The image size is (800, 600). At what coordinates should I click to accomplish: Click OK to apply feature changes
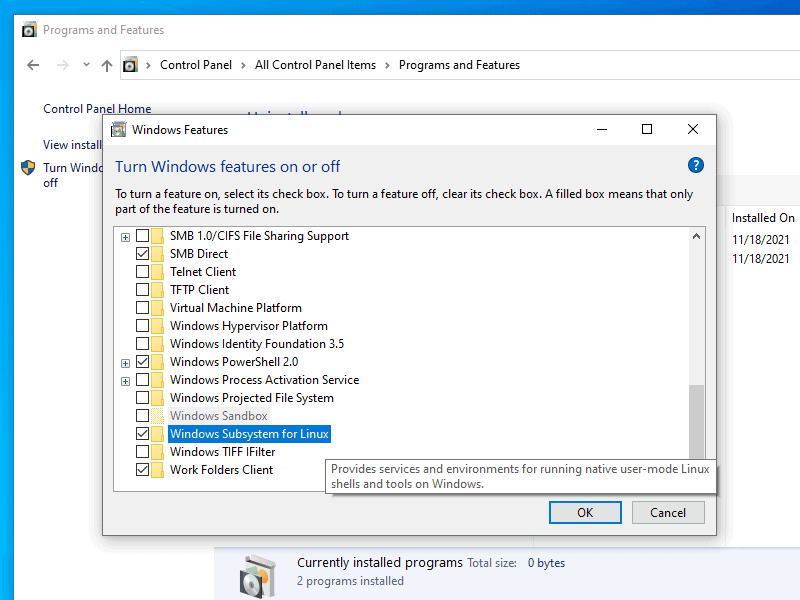(585, 512)
